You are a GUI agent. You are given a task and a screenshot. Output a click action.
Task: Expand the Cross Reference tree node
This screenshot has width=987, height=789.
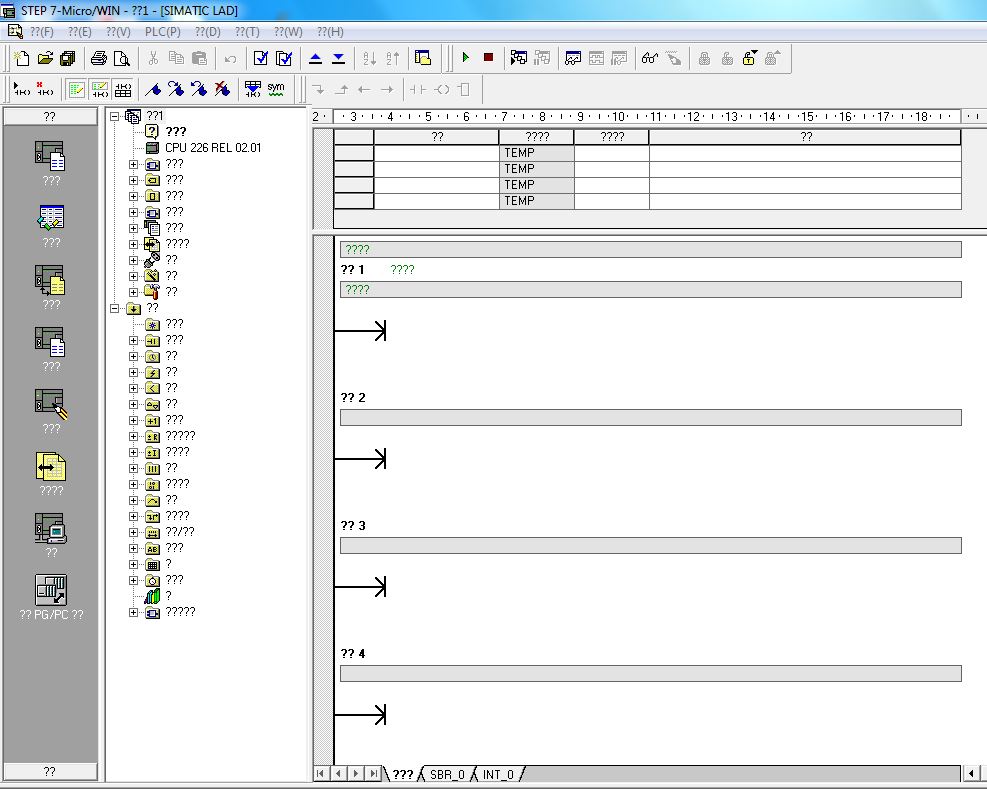pyautogui.click(x=133, y=244)
